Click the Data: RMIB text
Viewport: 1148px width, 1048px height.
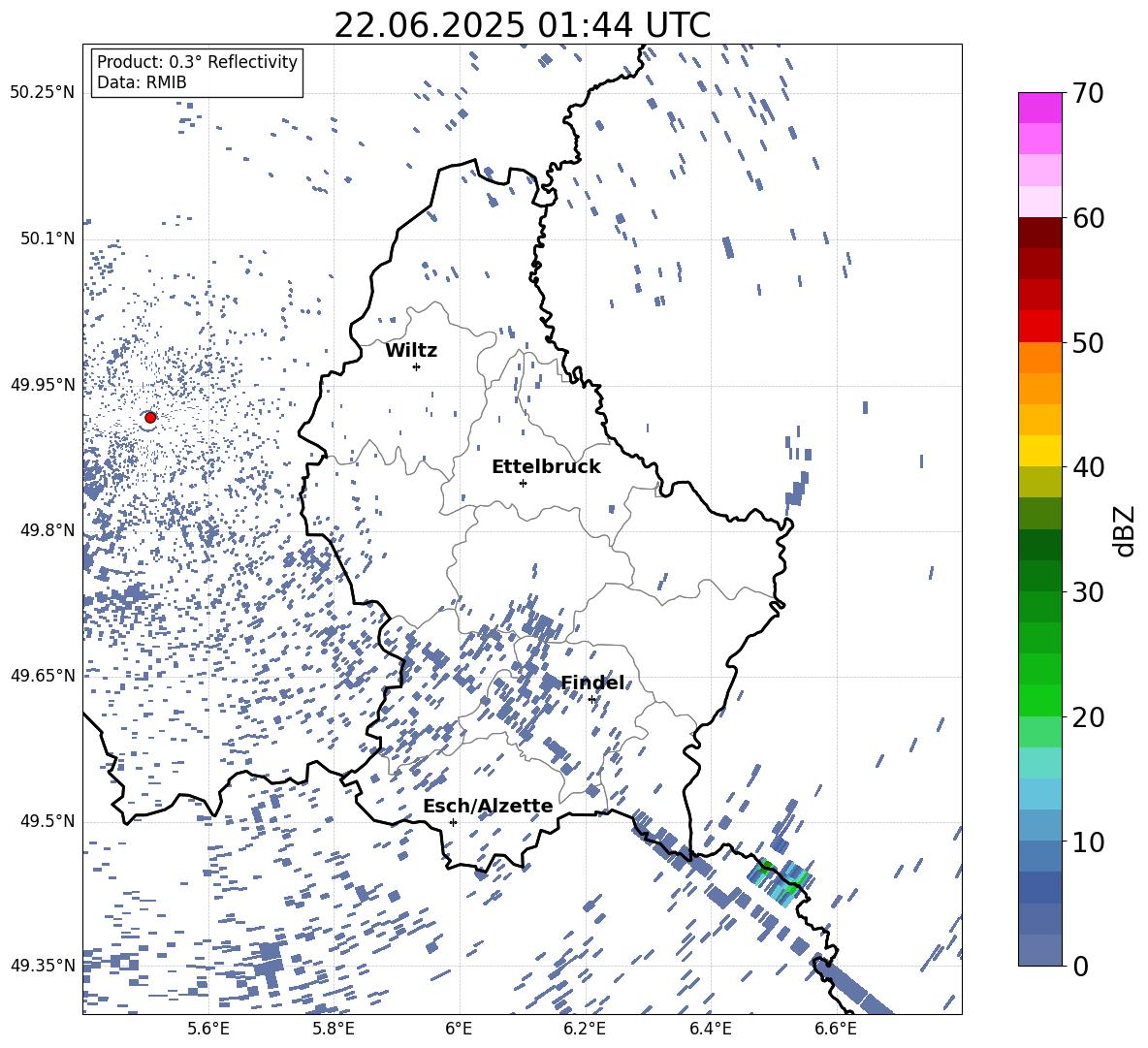point(142,82)
